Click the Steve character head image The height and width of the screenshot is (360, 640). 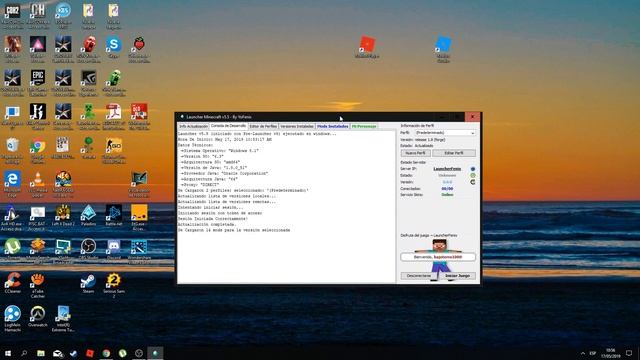pyautogui.click(x=439, y=246)
